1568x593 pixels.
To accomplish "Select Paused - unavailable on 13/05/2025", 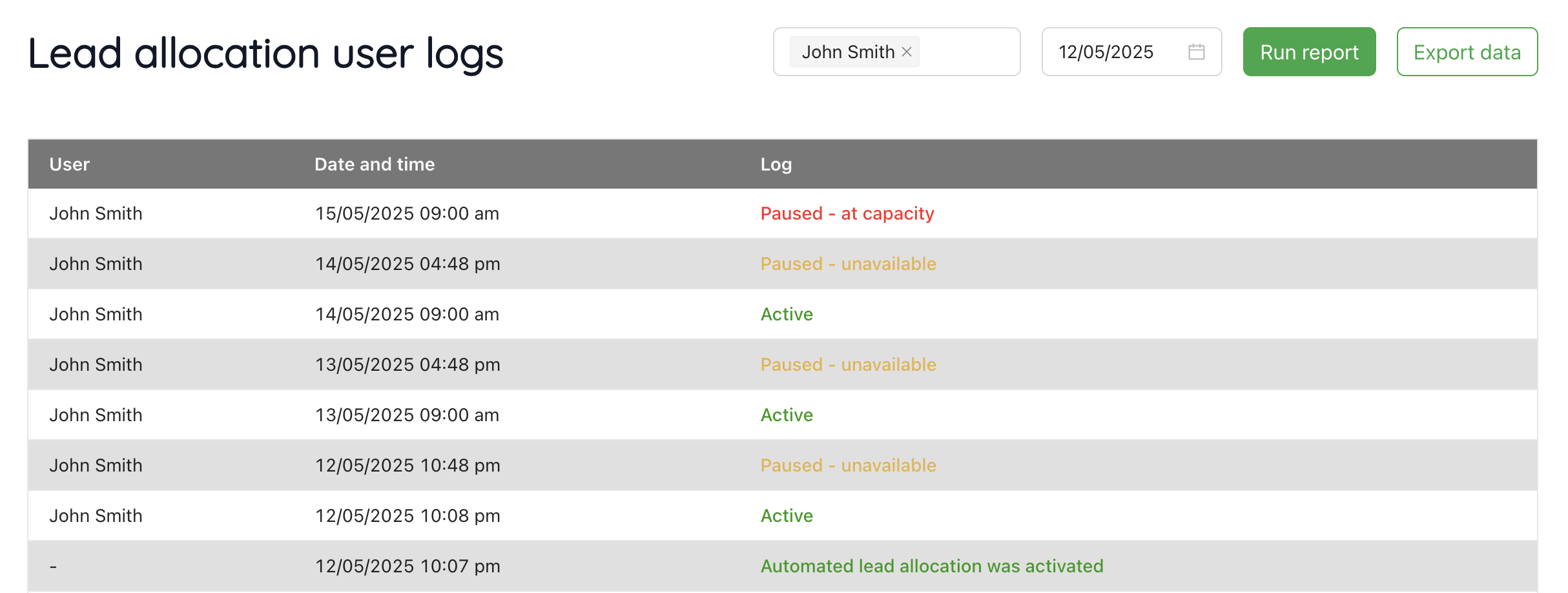I will pyautogui.click(x=848, y=364).
